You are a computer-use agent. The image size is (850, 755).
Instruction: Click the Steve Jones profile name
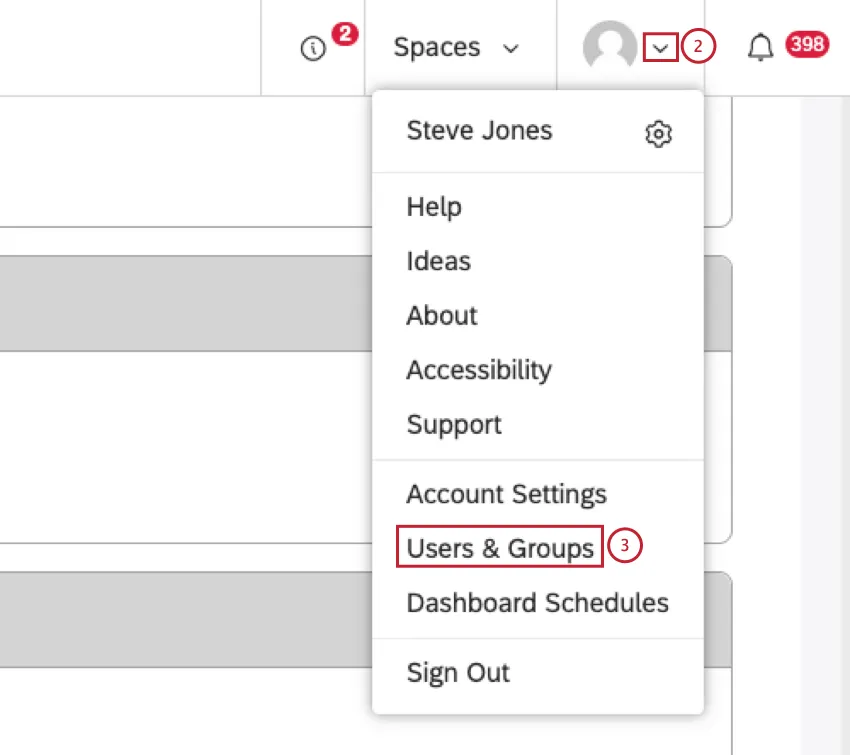[479, 130]
